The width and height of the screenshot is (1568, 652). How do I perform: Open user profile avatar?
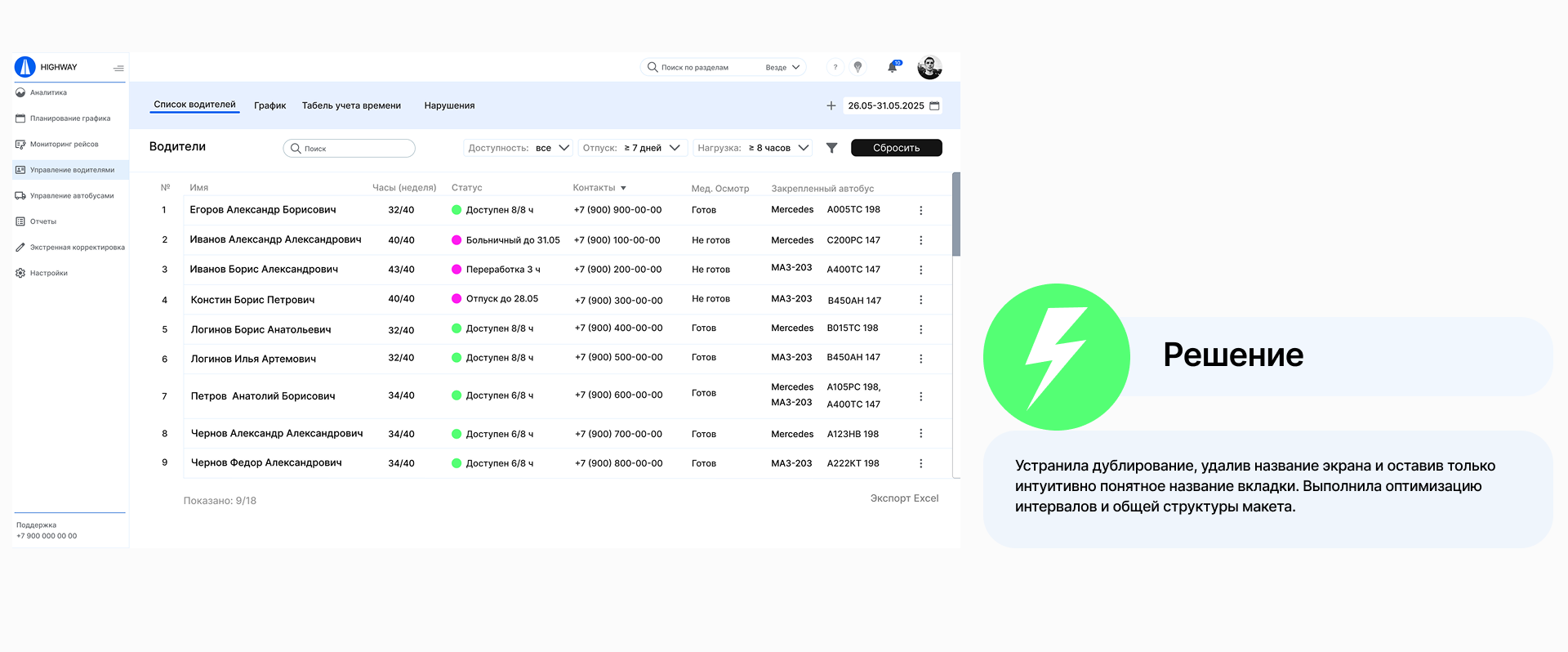tap(929, 67)
